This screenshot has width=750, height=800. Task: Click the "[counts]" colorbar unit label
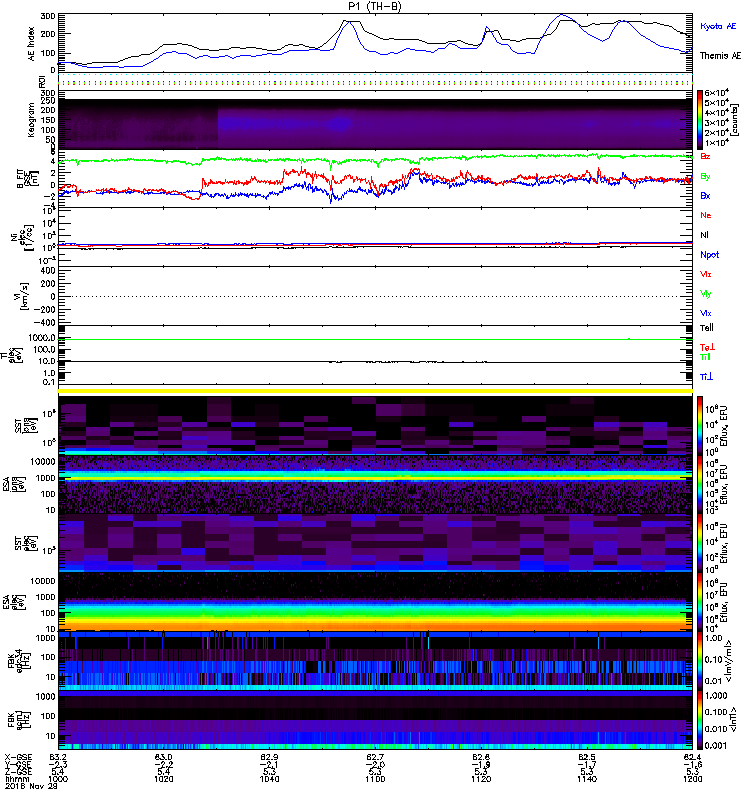coord(734,120)
